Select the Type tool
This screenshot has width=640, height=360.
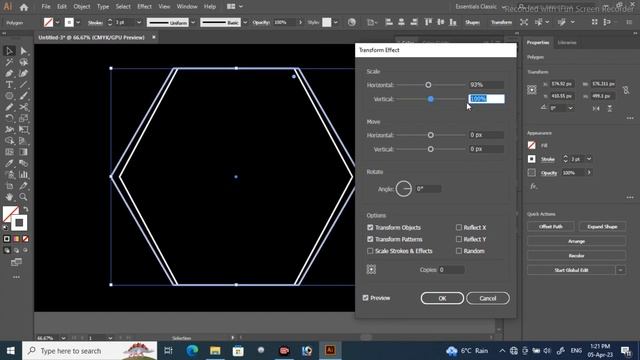[9, 84]
